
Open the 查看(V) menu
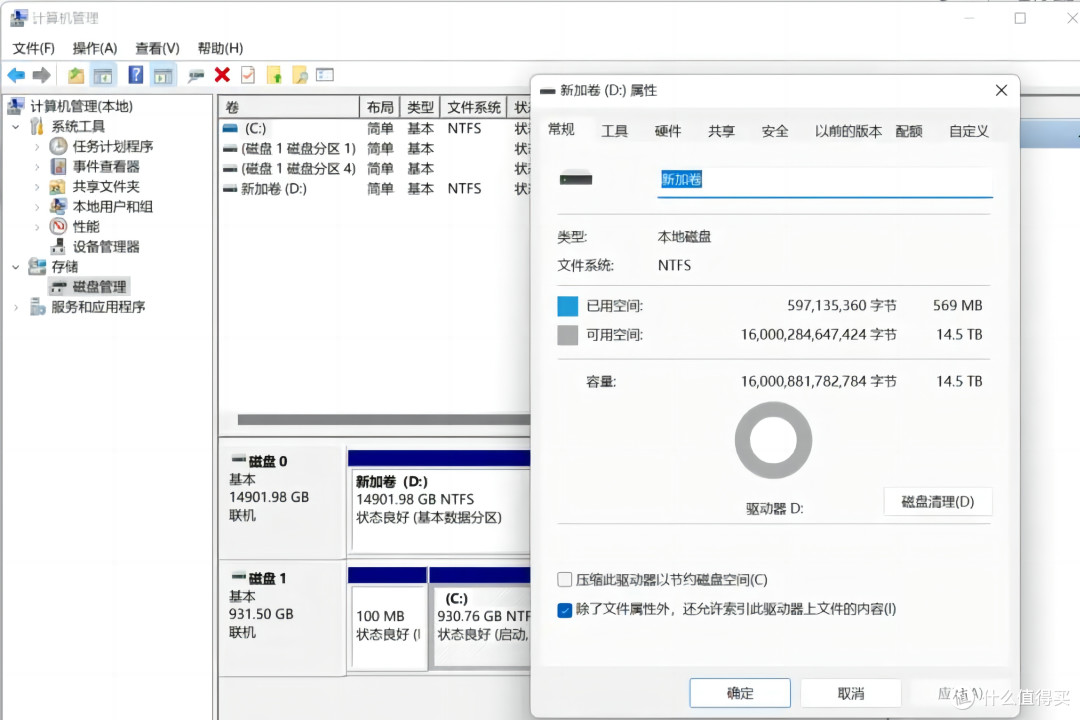pyautogui.click(x=157, y=48)
